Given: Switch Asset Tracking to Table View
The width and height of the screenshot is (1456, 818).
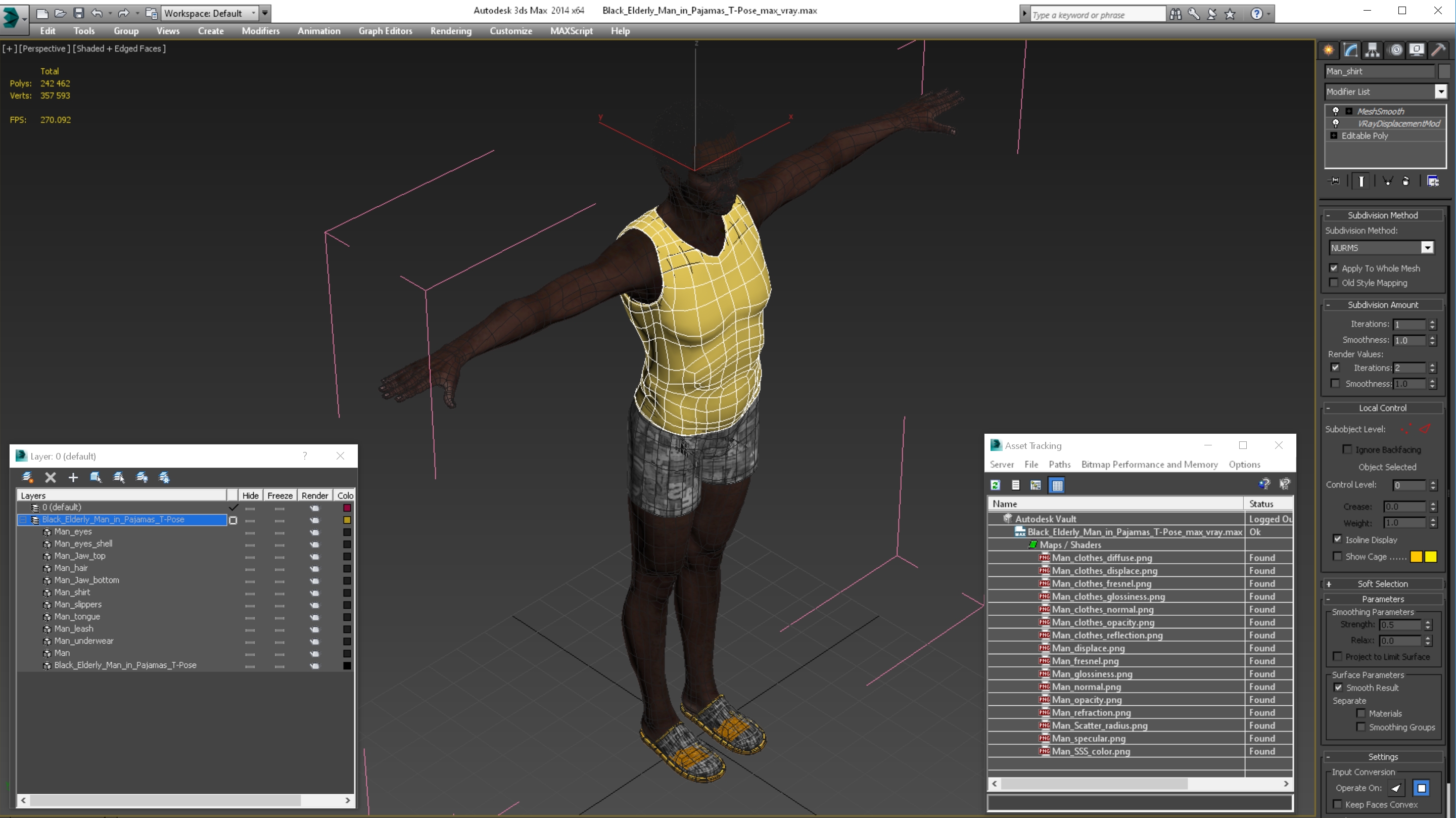Looking at the screenshot, I should [x=1057, y=485].
